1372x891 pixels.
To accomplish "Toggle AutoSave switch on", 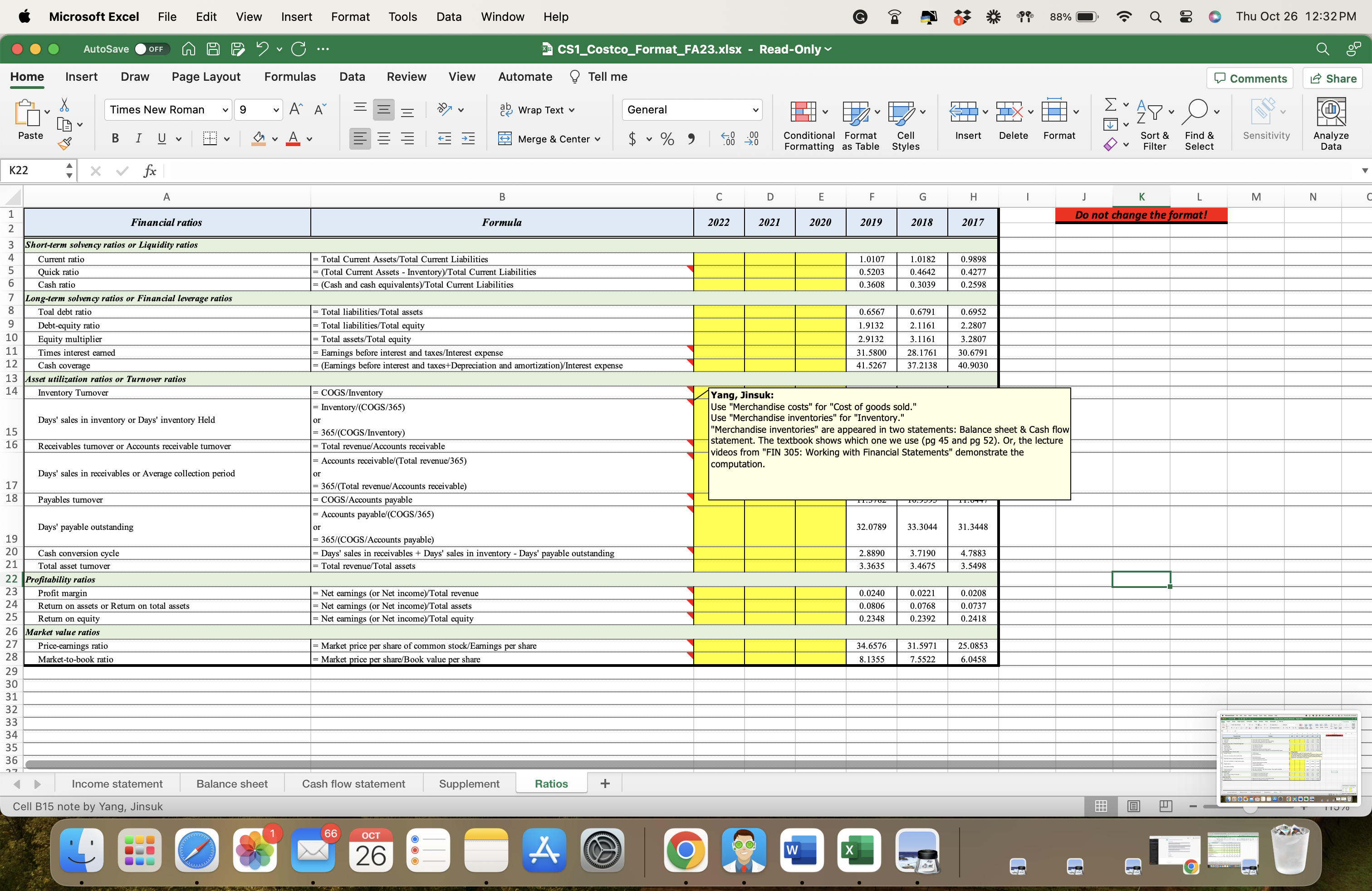I will click(x=151, y=49).
